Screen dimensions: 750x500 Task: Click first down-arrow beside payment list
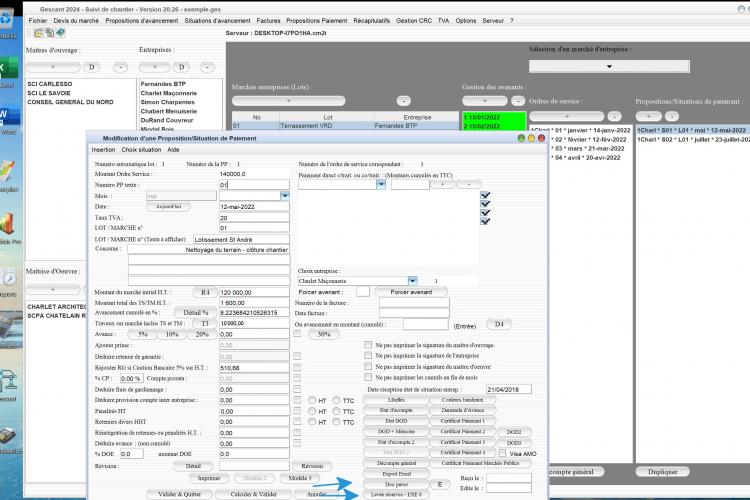click(x=485, y=195)
